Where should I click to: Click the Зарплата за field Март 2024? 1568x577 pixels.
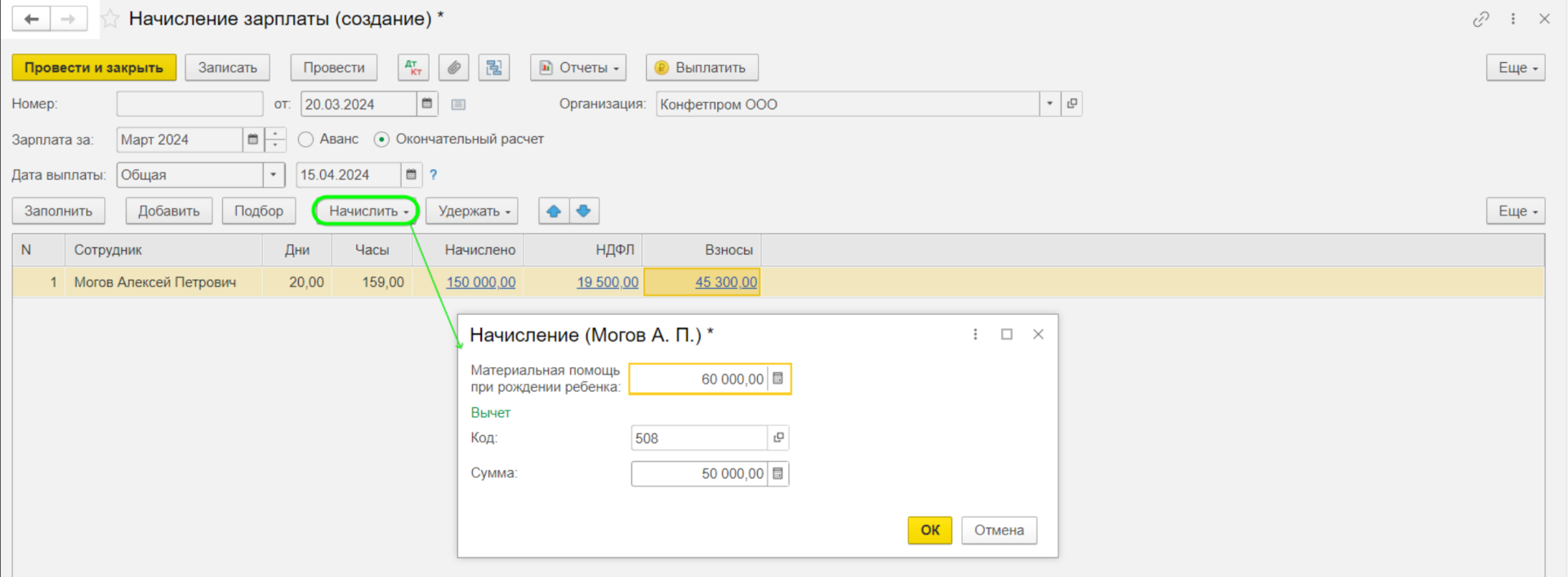(x=180, y=140)
